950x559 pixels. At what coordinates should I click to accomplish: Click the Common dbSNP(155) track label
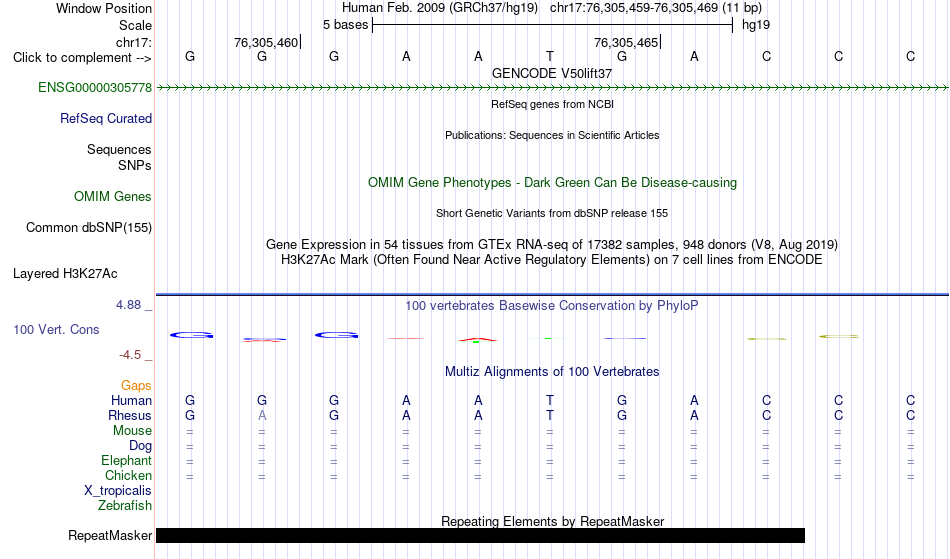88,228
